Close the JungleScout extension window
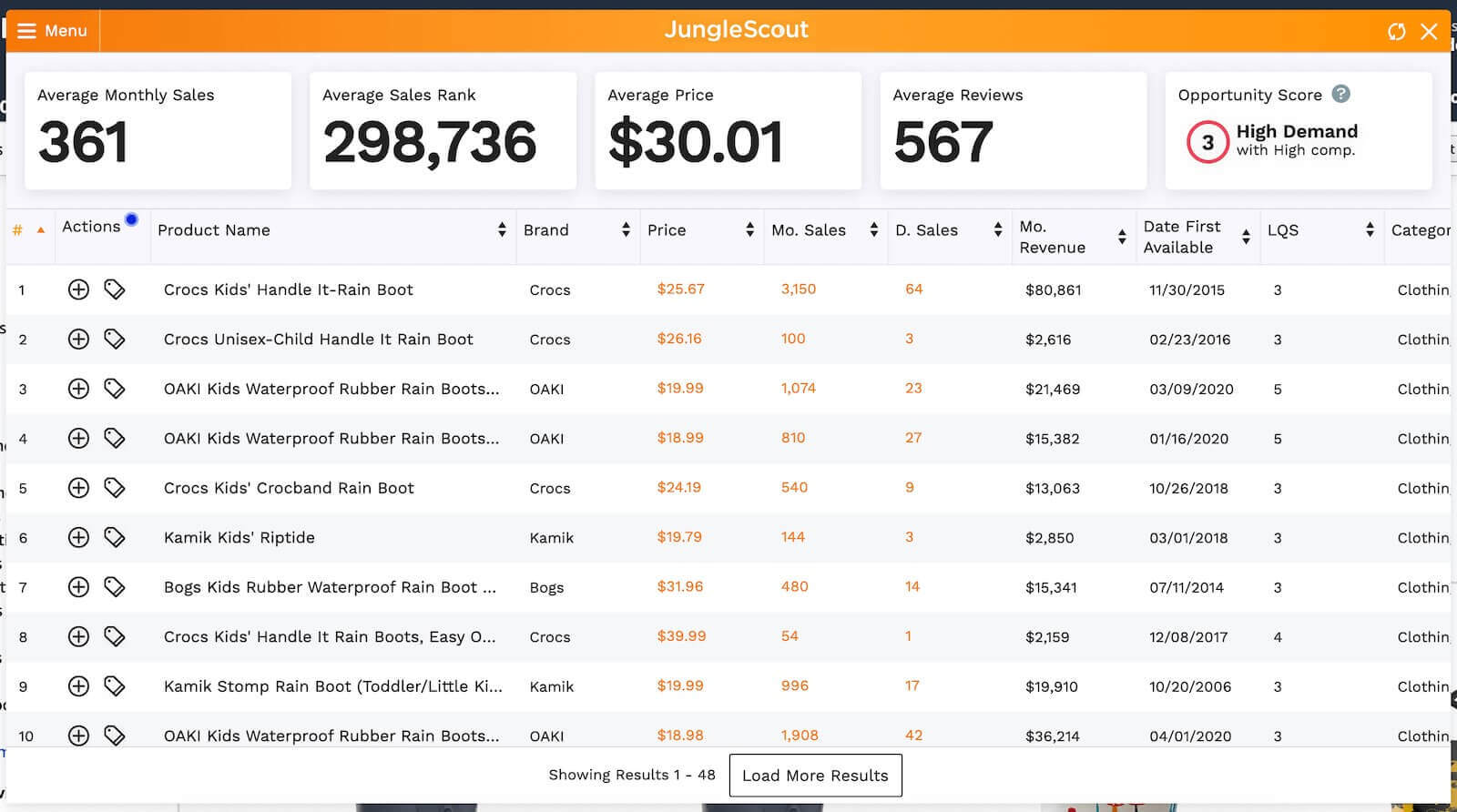 pos(1429,32)
